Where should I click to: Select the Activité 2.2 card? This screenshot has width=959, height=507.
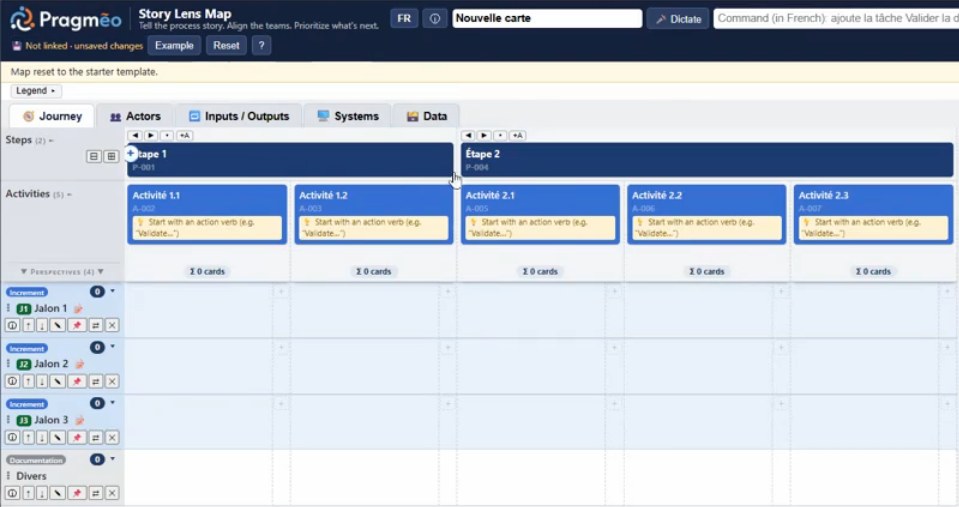tap(706, 215)
